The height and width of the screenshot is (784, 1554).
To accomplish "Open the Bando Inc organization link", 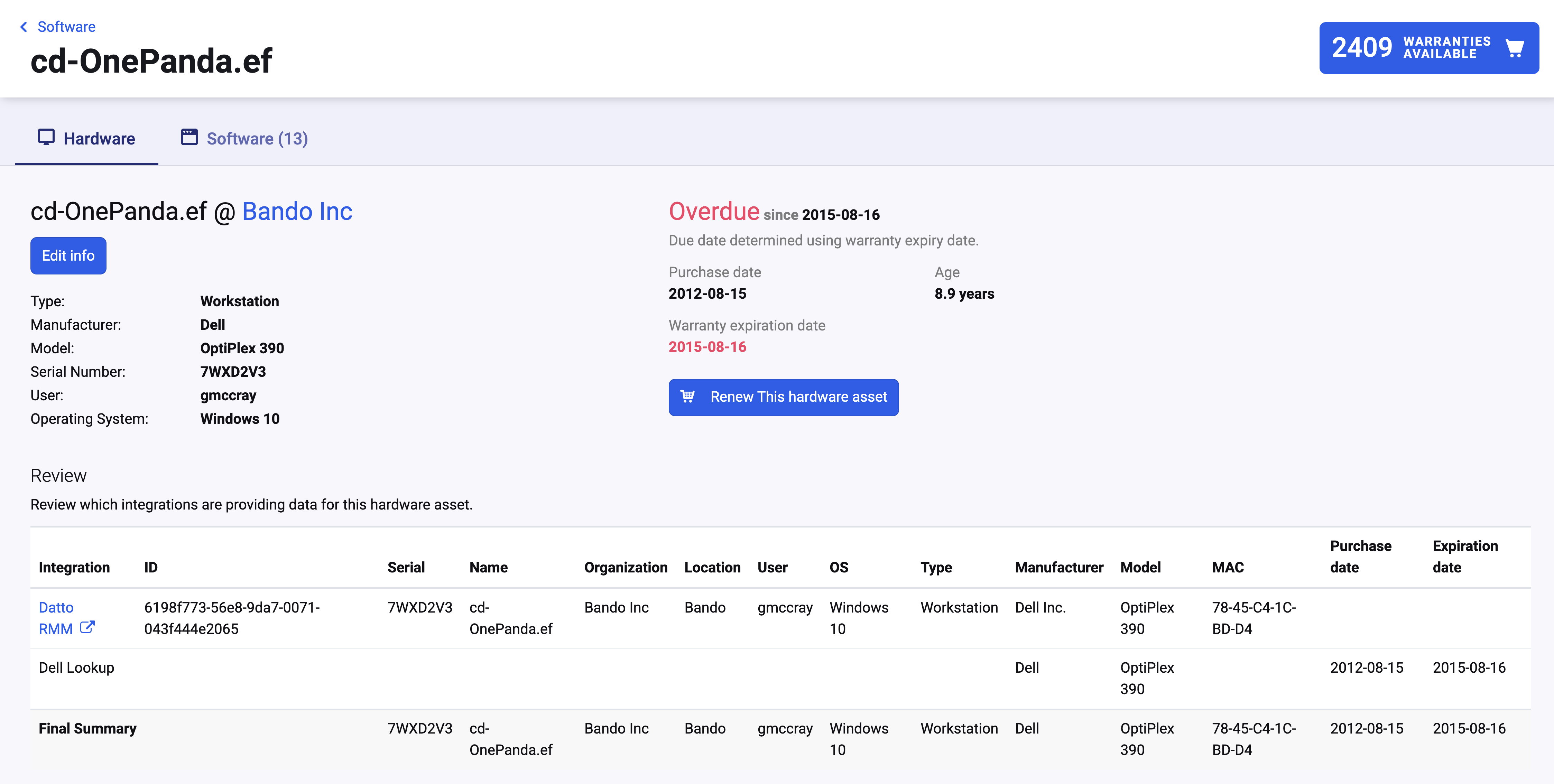I will pos(297,211).
